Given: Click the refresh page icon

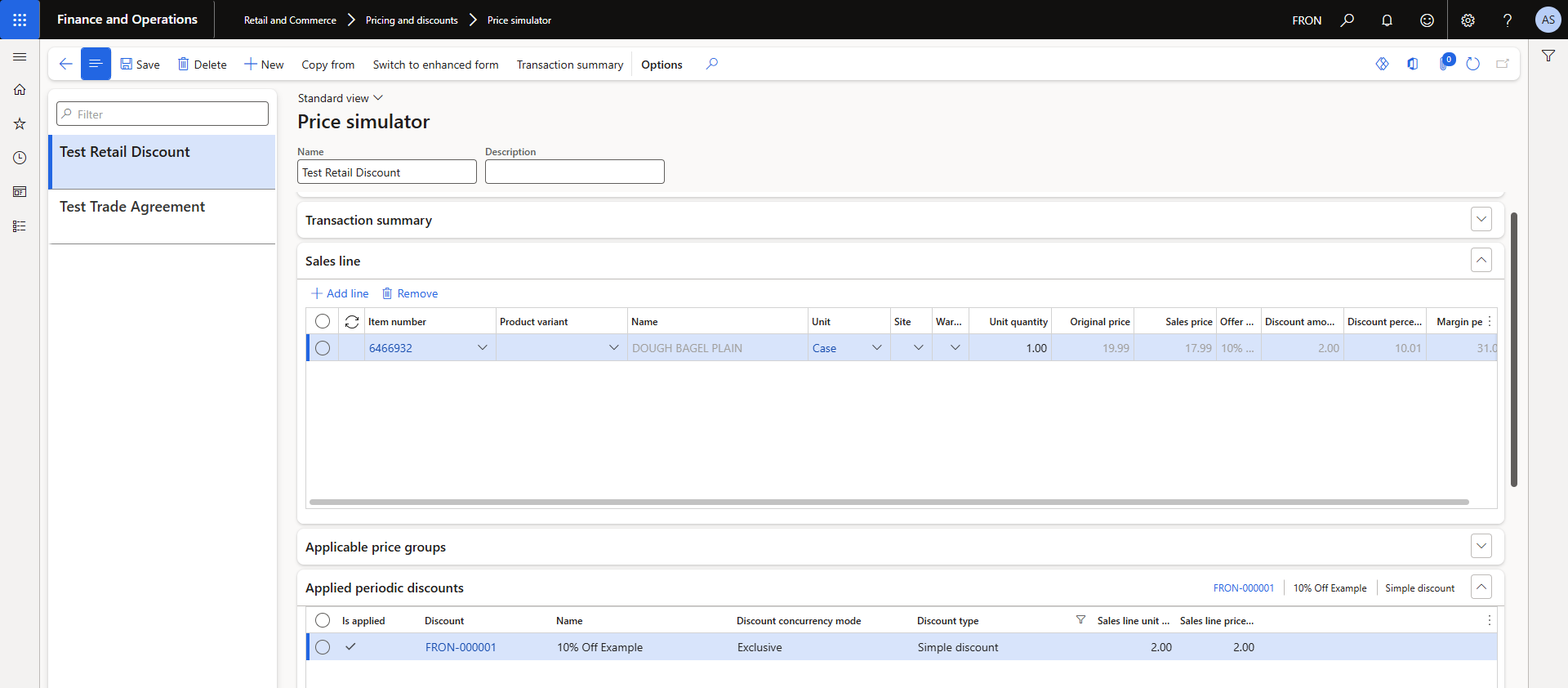Looking at the screenshot, I should coord(1472,64).
